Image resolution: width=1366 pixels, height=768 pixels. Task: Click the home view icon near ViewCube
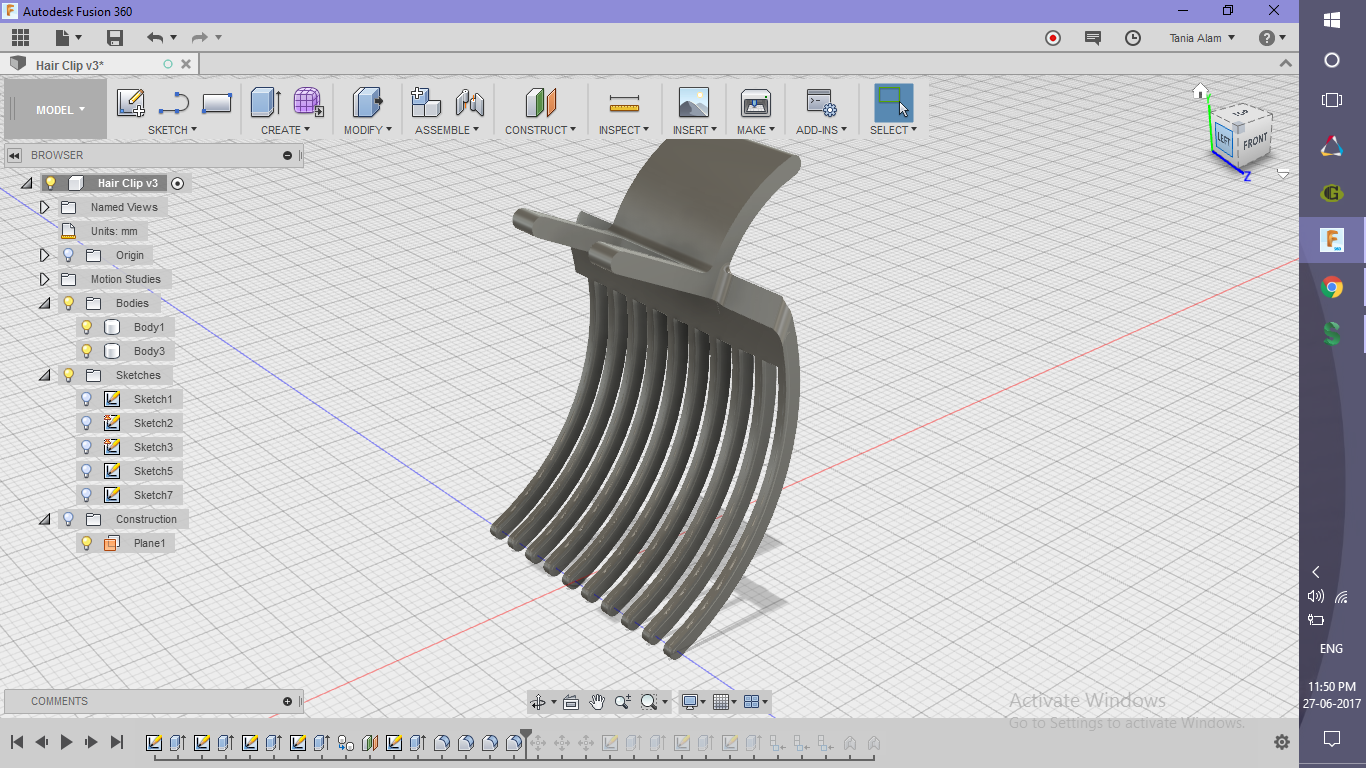pos(1201,92)
